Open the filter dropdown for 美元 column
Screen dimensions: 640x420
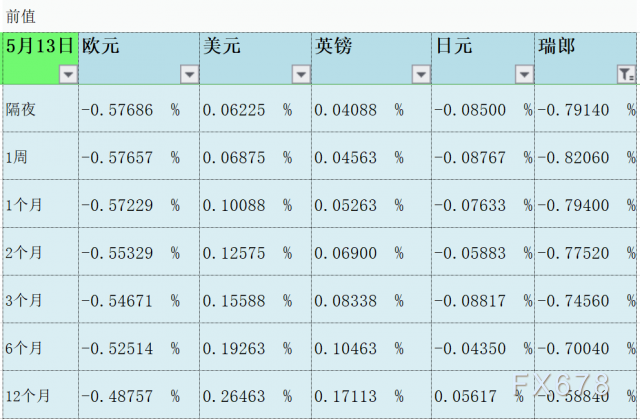pyautogui.click(x=301, y=75)
